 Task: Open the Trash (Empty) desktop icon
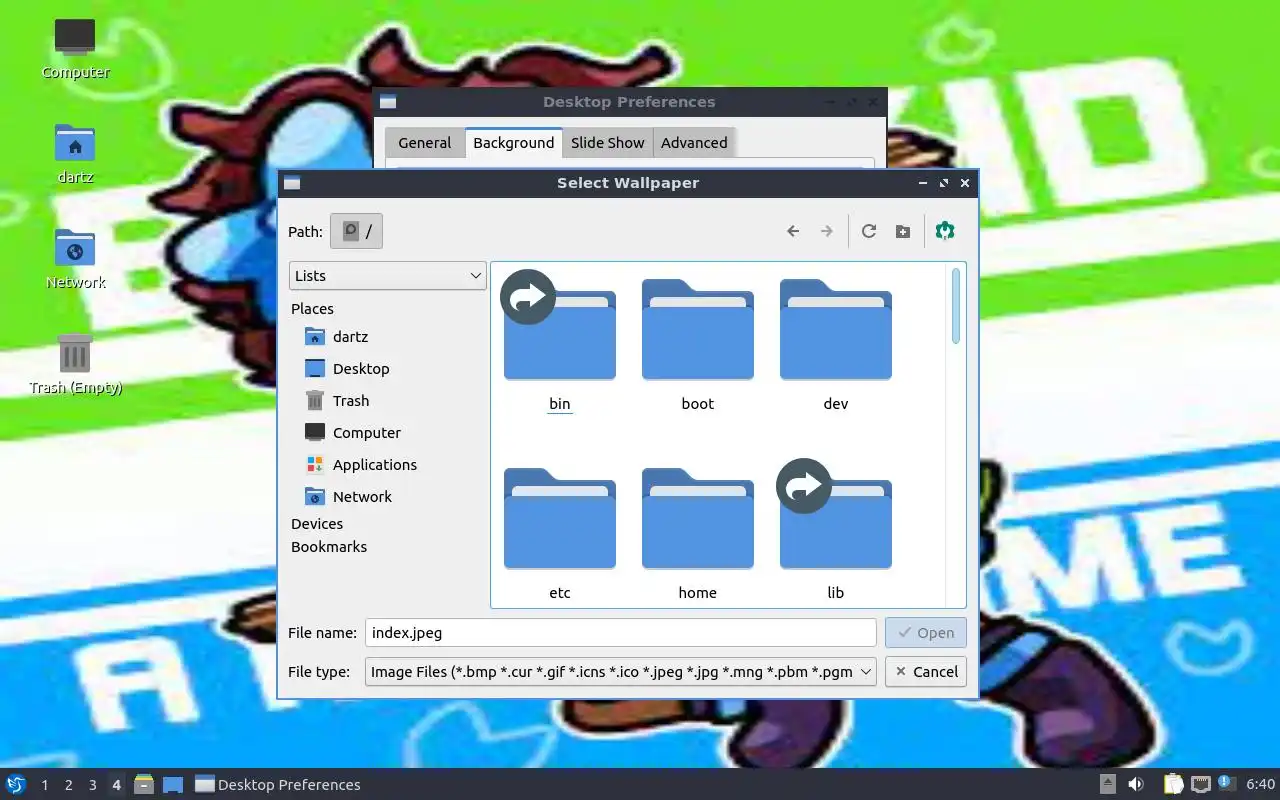(x=75, y=364)
